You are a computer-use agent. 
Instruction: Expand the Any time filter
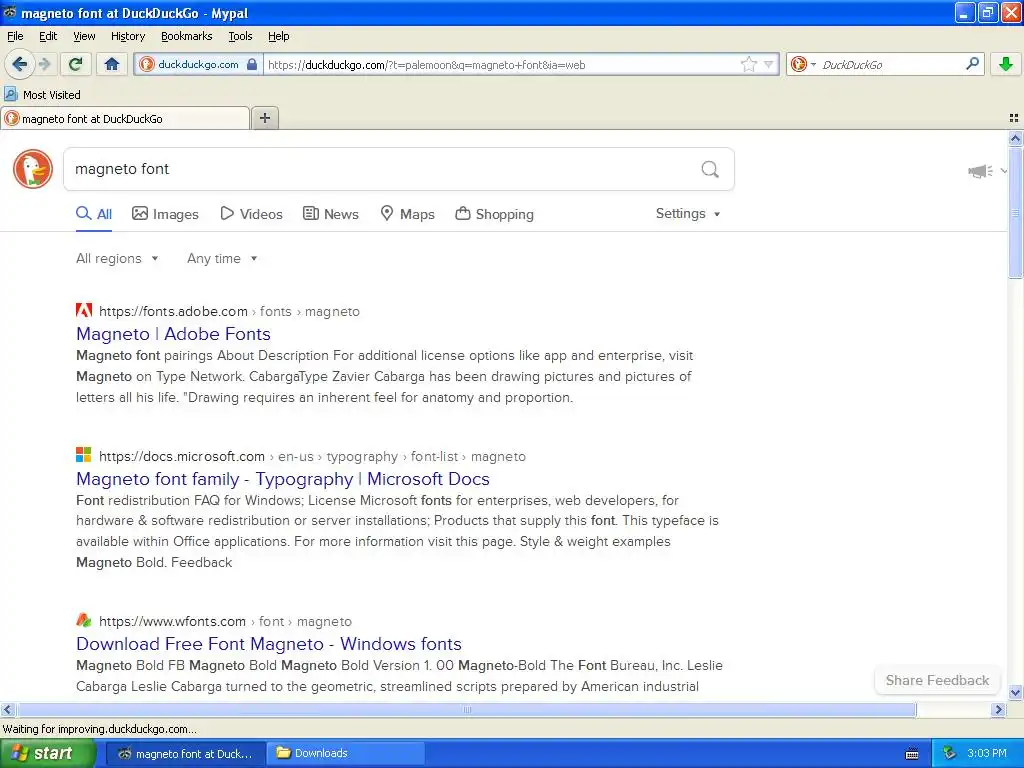222,259
